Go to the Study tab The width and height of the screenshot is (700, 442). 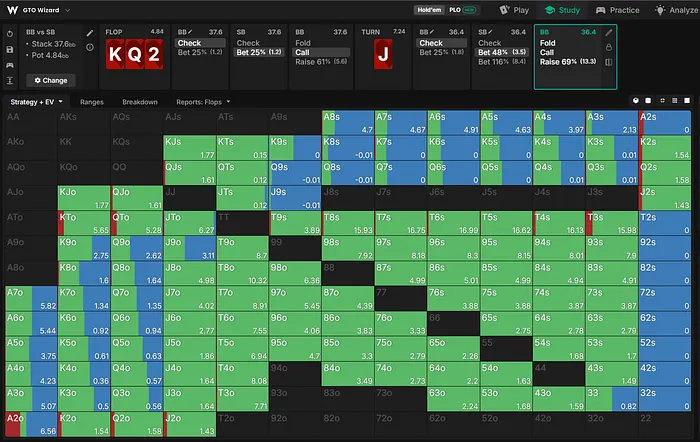tap(562, 10)
